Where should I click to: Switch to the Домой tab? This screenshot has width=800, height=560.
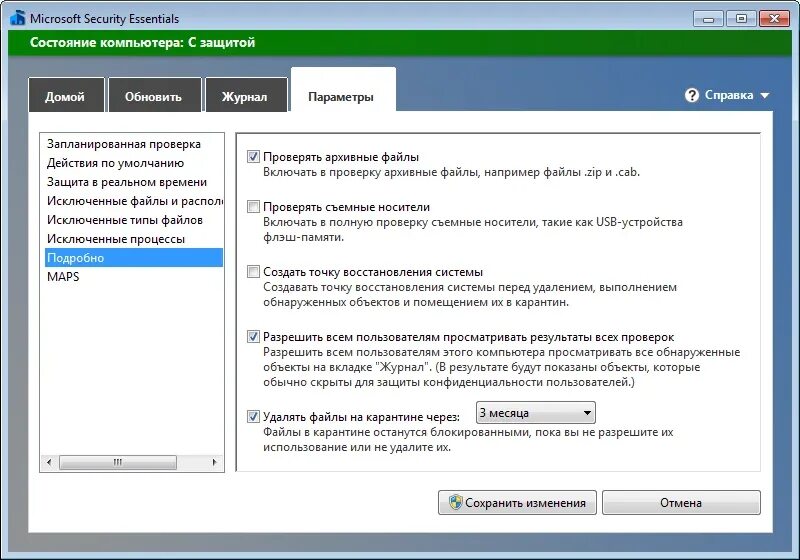(x=65, y=96)
